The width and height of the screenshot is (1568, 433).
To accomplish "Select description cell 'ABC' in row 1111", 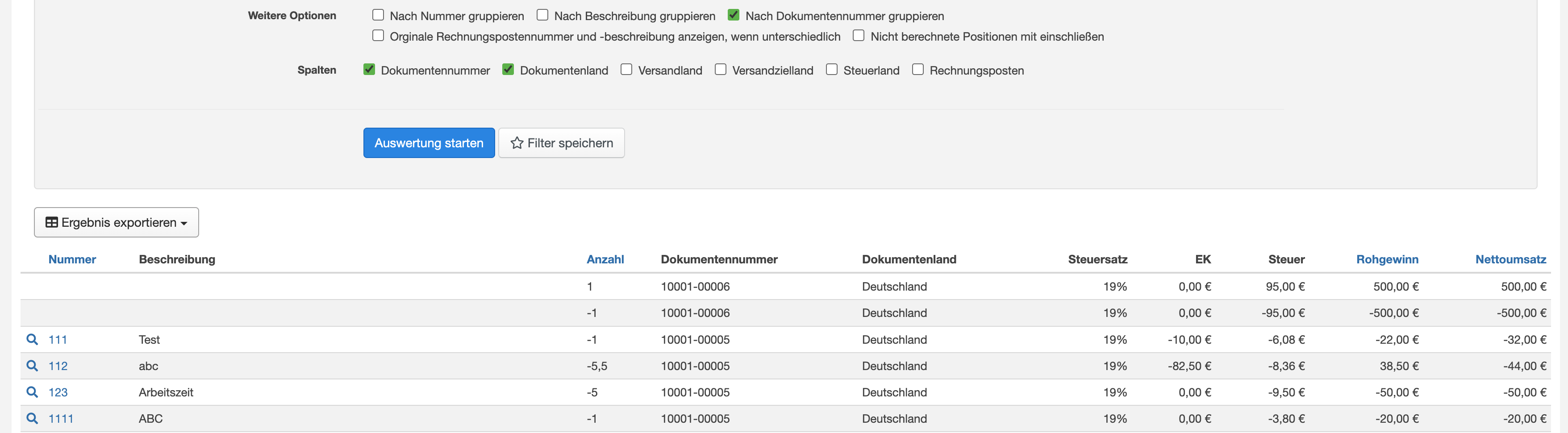I will pyautogui.click(x=150, y=419).
